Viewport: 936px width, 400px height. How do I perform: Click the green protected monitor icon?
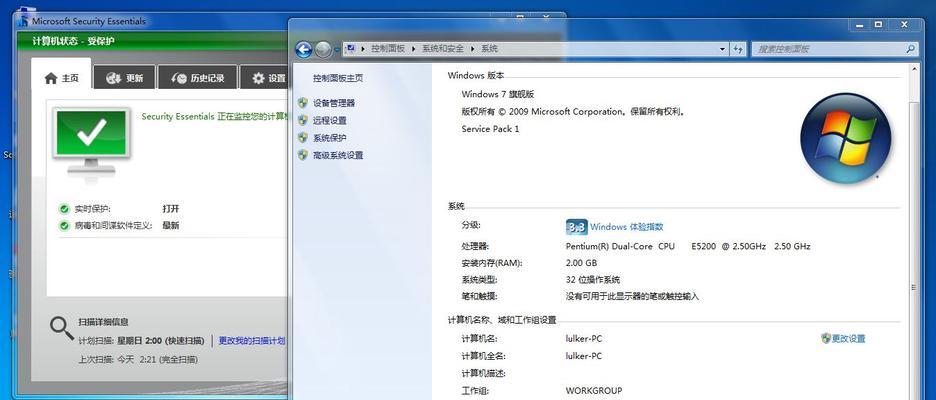91,143
